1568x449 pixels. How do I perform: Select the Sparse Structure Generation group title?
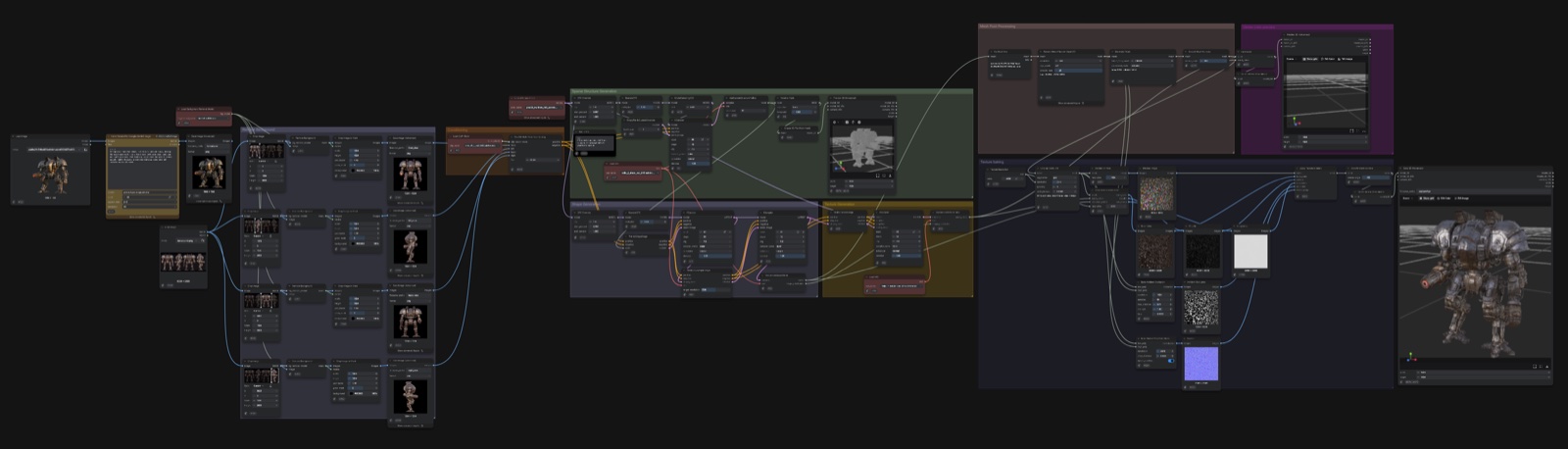click(595, 91)
